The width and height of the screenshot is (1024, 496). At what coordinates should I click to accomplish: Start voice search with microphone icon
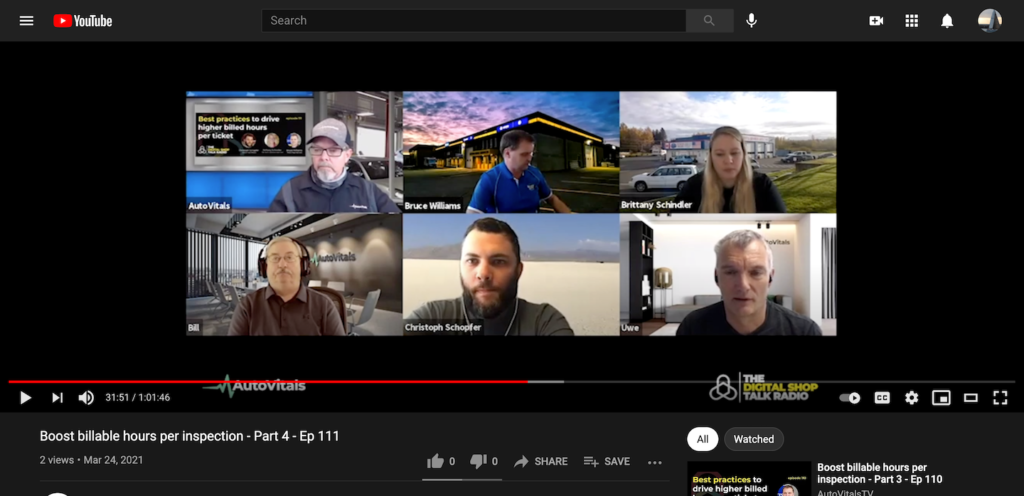pyautogui.click(x=752, y=21)
